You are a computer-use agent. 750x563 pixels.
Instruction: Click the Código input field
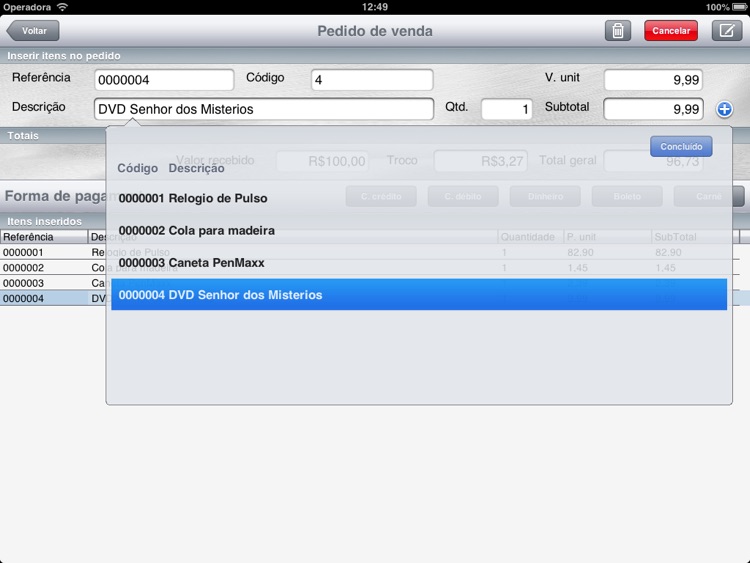372,80
